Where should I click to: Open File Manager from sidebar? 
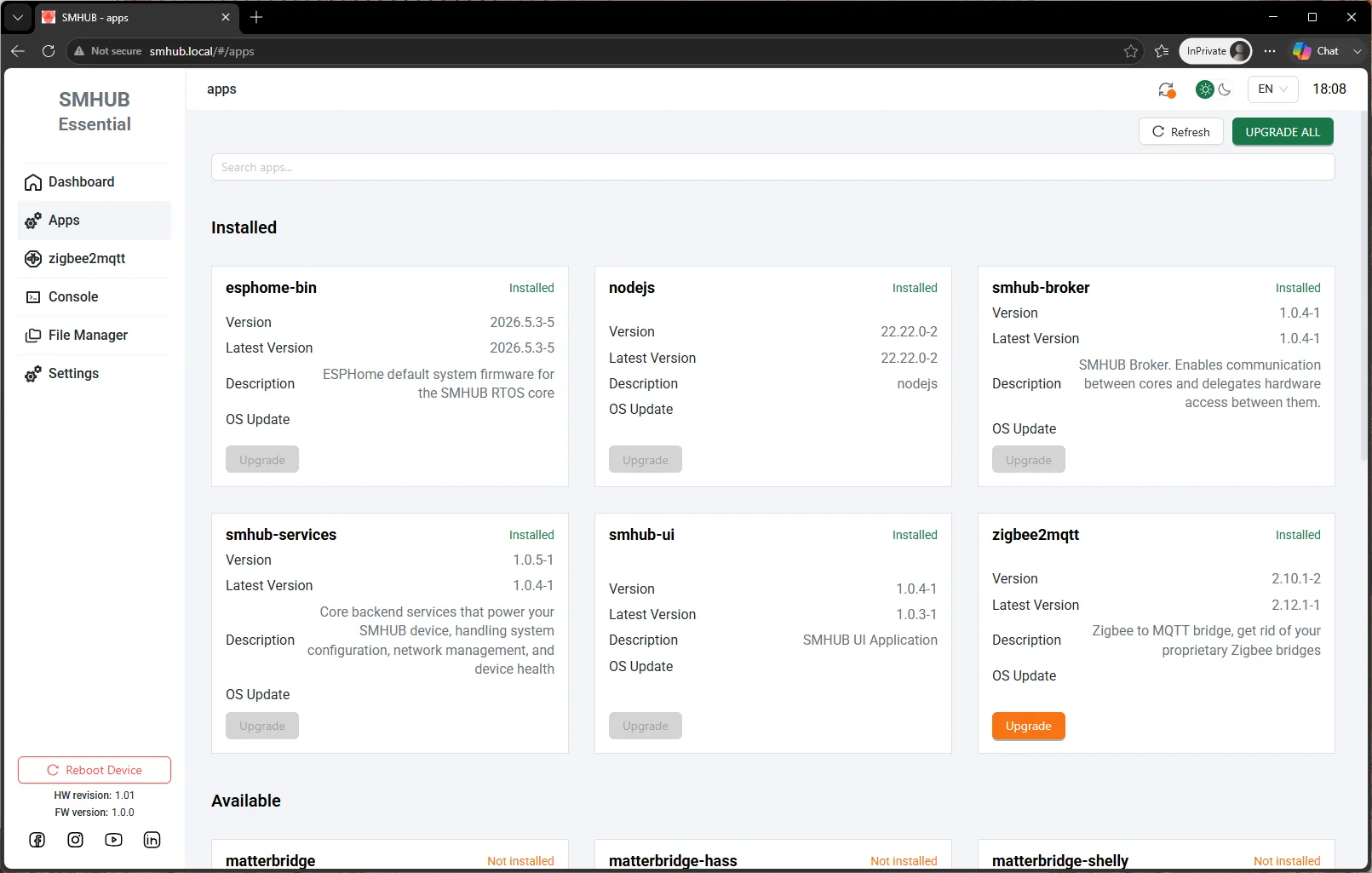tap(94, 336)
